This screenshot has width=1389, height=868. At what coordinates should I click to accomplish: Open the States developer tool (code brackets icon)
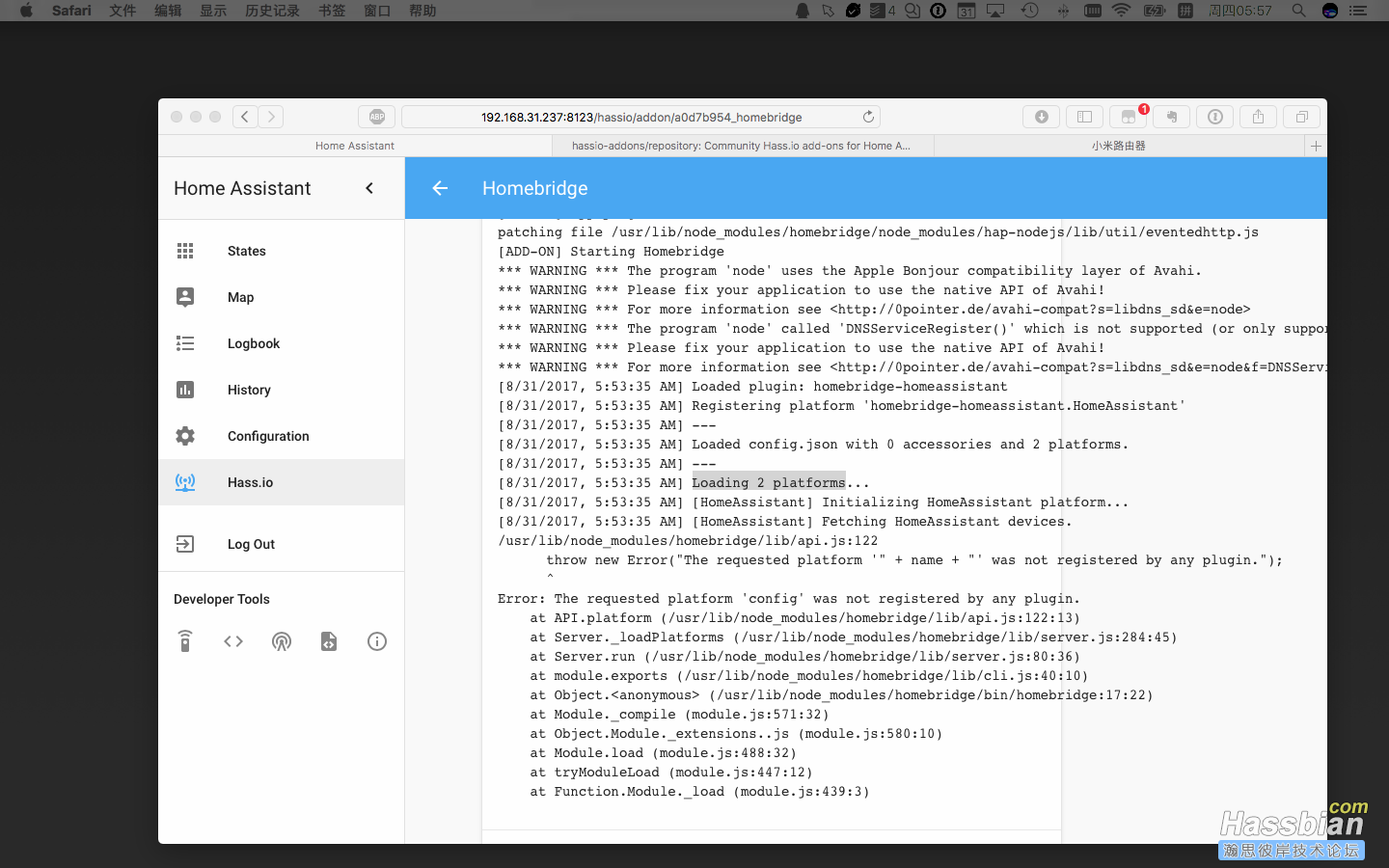click(x=233, y=641)
